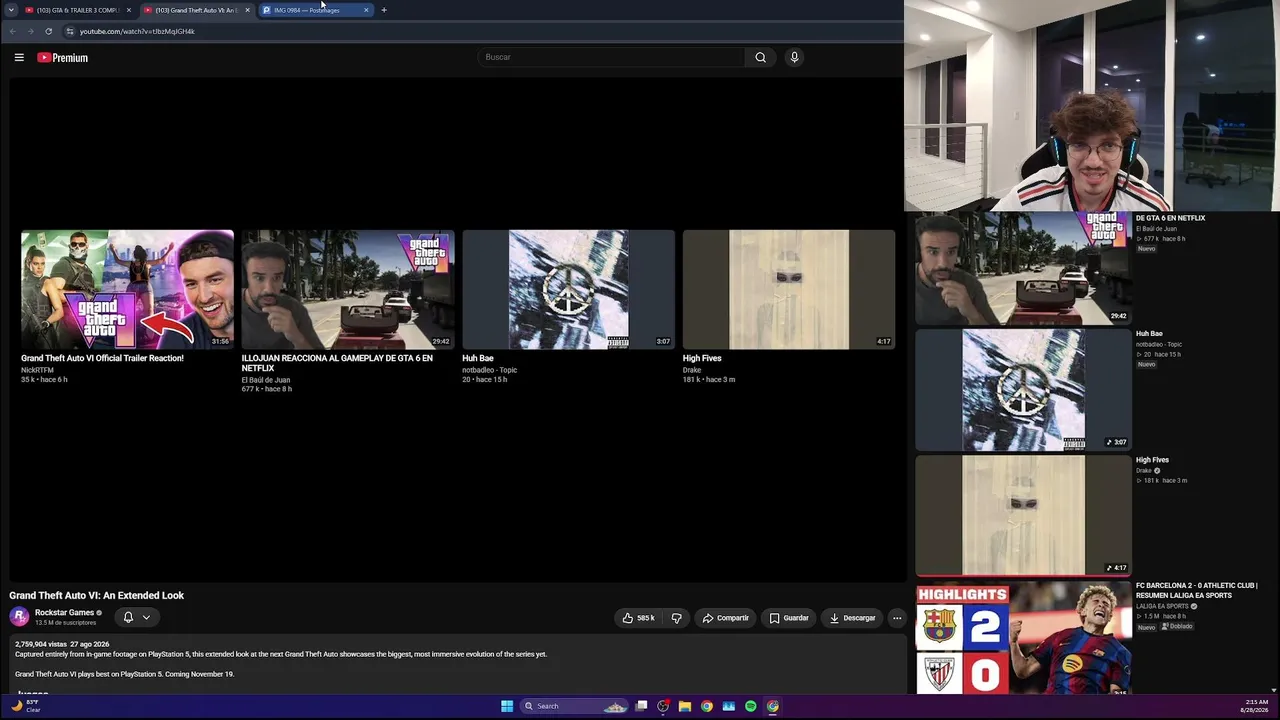Go to YouTube Premium home logo
1280x720 pixels.
[x=63, y=58]
